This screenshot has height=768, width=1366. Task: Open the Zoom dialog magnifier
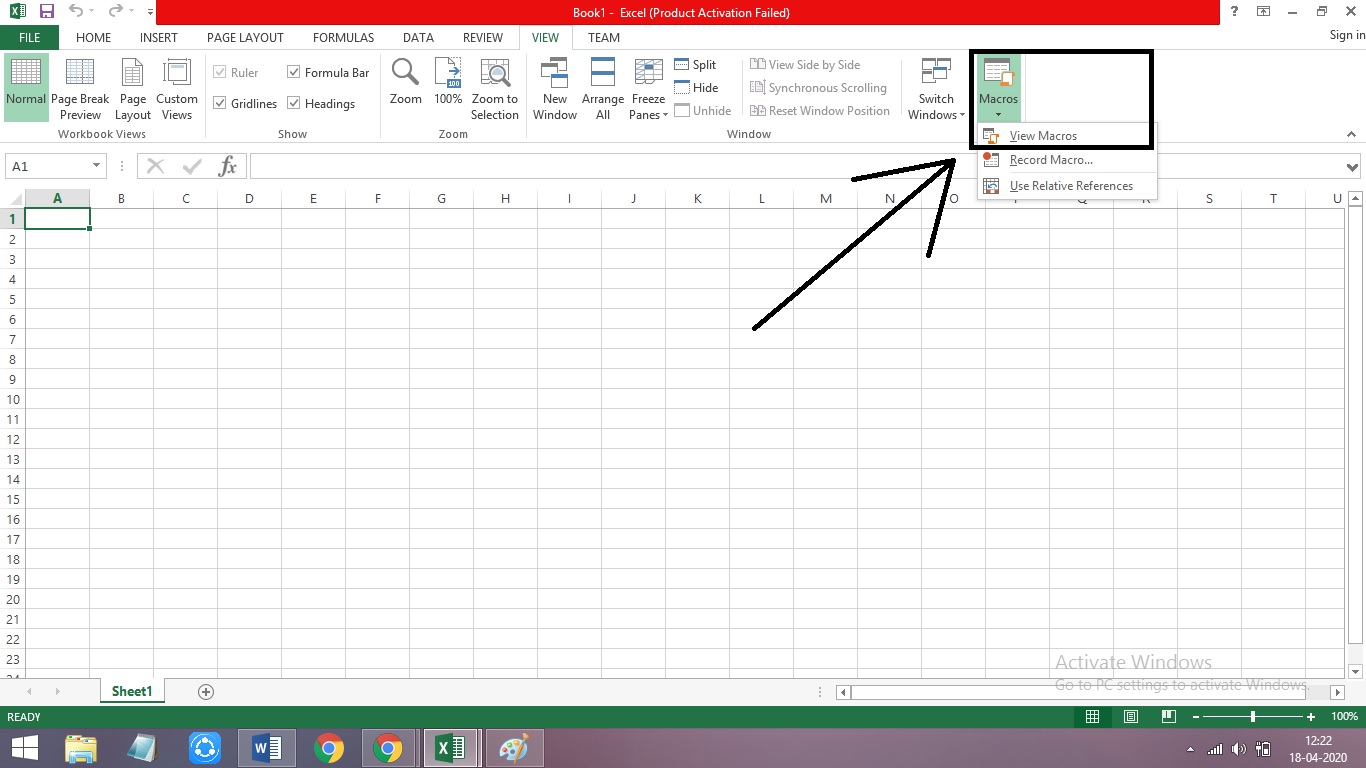pos(406,82)
